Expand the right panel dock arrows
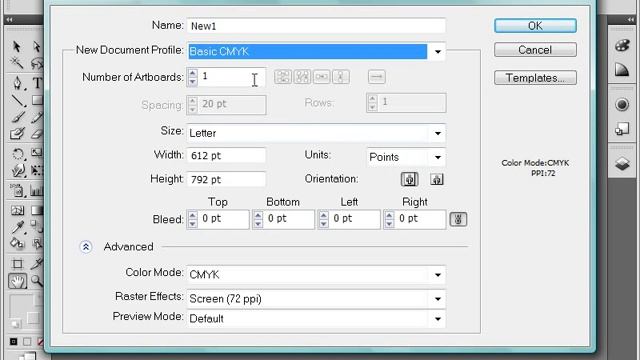The height and width of the screenshot is (360, 640). coord(631,19)
